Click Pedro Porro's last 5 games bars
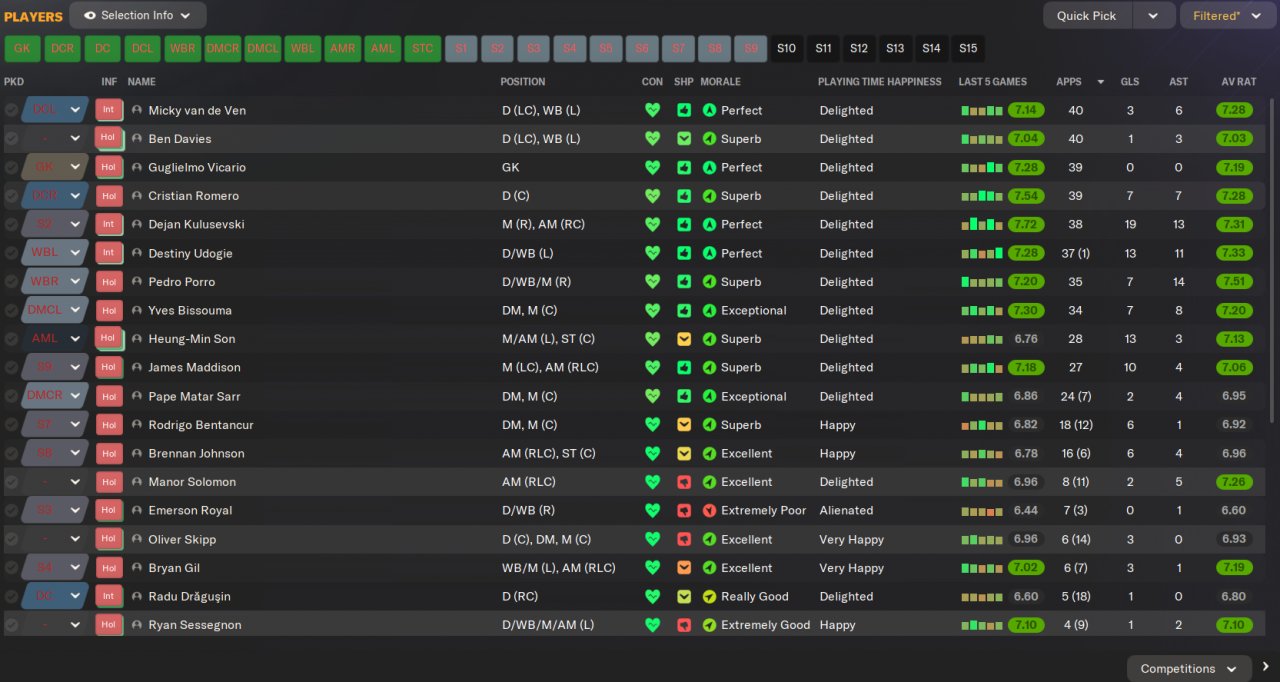This screenshot has width=1280, height=682. click(982, 282)
